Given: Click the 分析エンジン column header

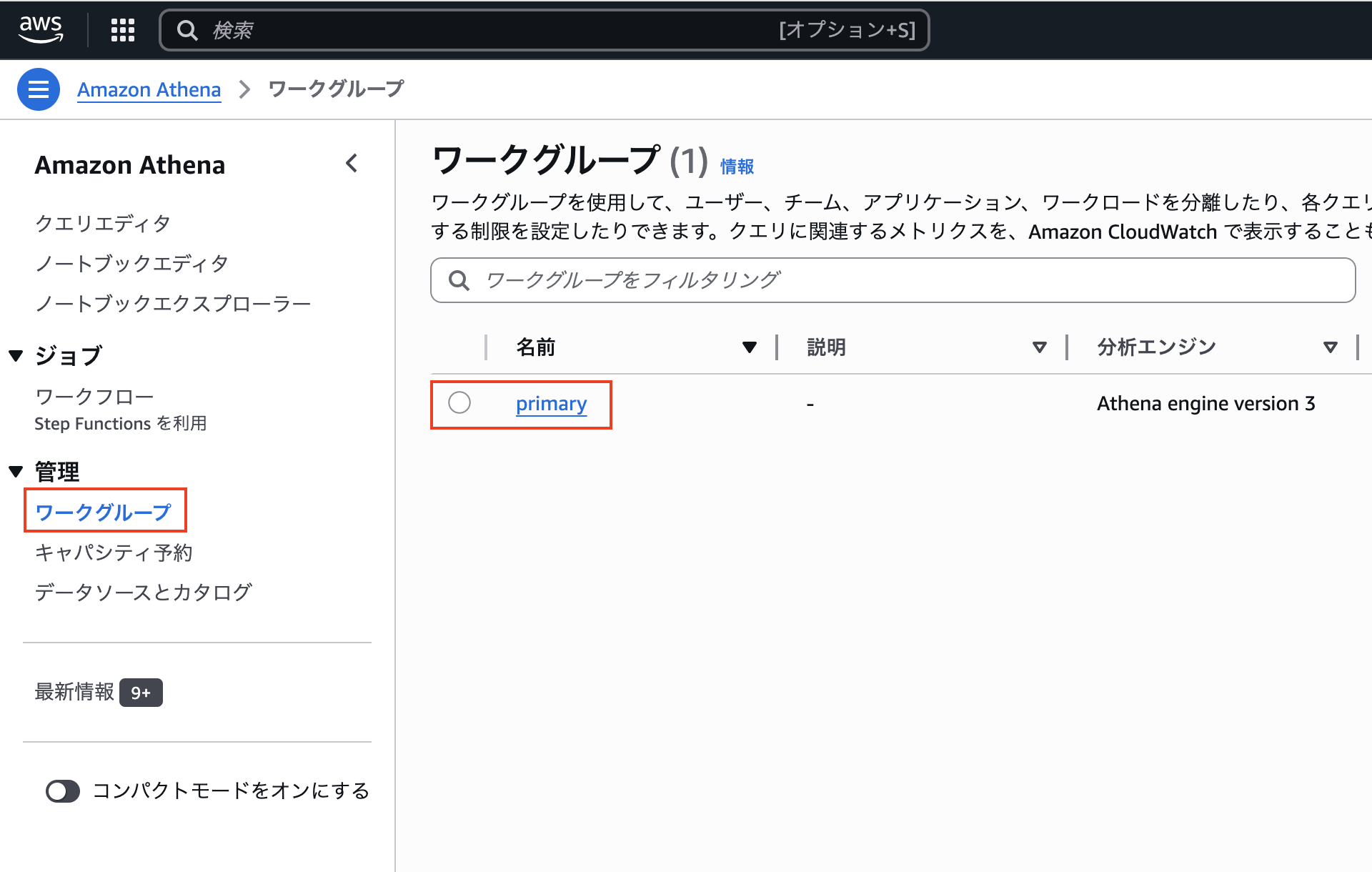Looking at the screenshot, I should [x=1156, y=347].
